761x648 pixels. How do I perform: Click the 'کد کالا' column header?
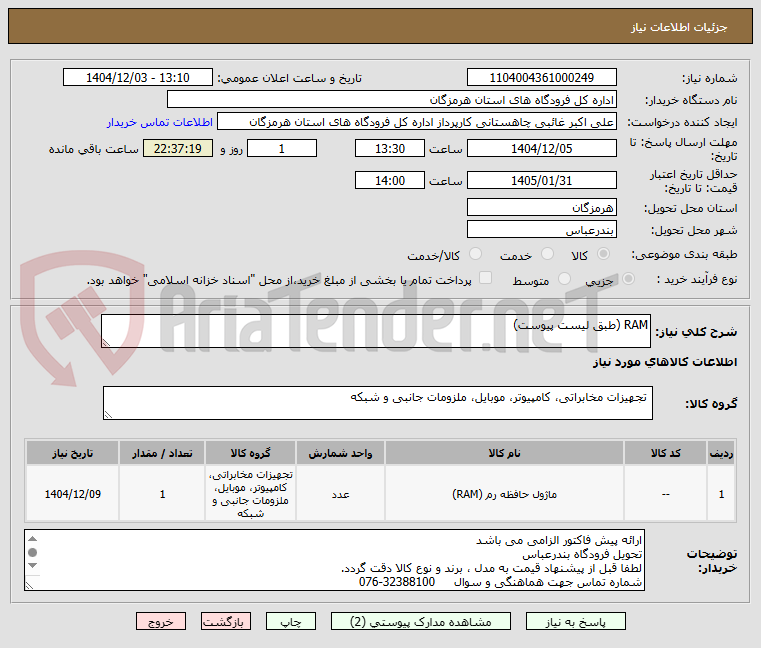point(665,453)
